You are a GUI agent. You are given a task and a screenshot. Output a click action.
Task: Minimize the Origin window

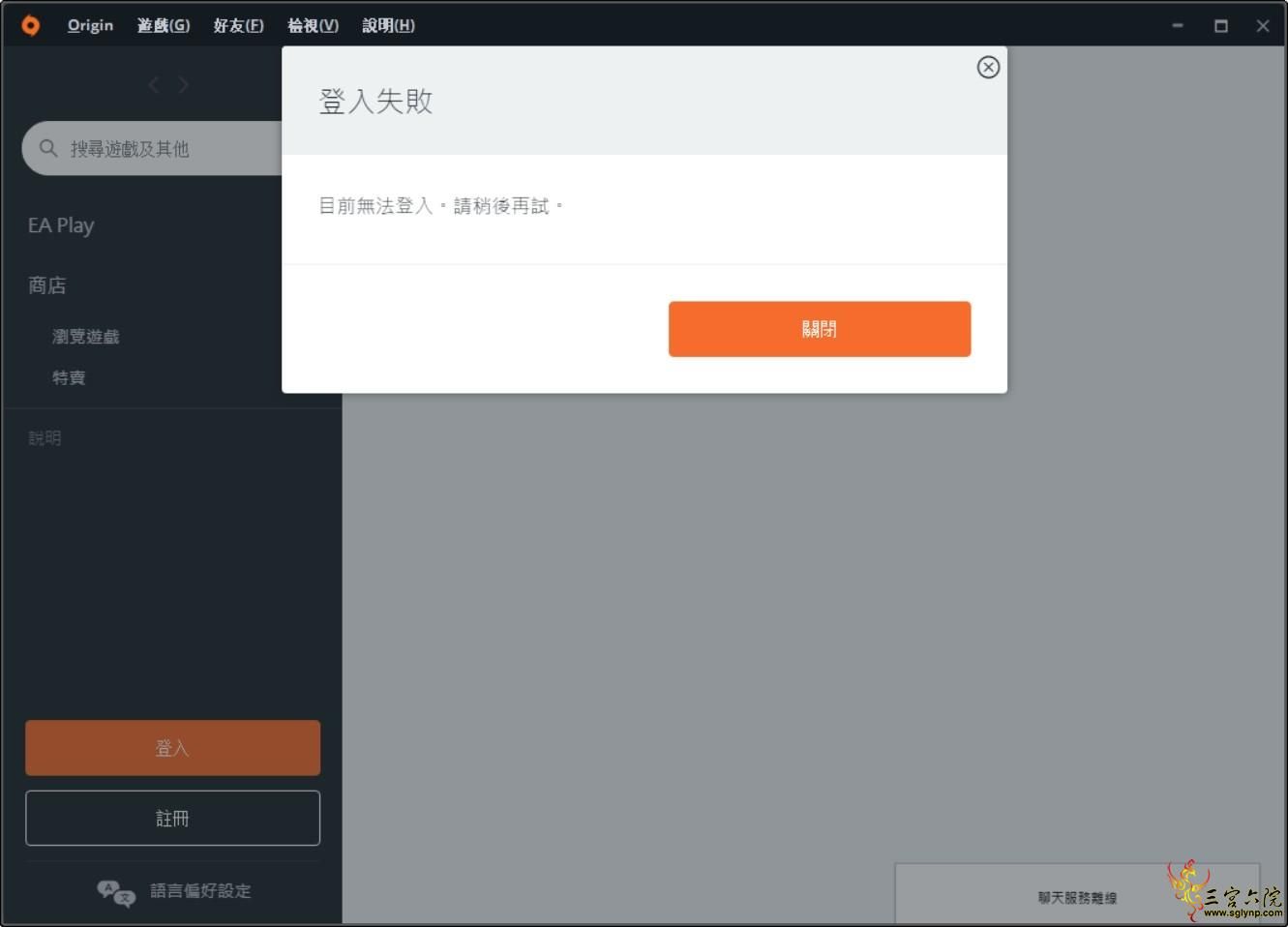pyautogui.click(x=1178, y=25)
